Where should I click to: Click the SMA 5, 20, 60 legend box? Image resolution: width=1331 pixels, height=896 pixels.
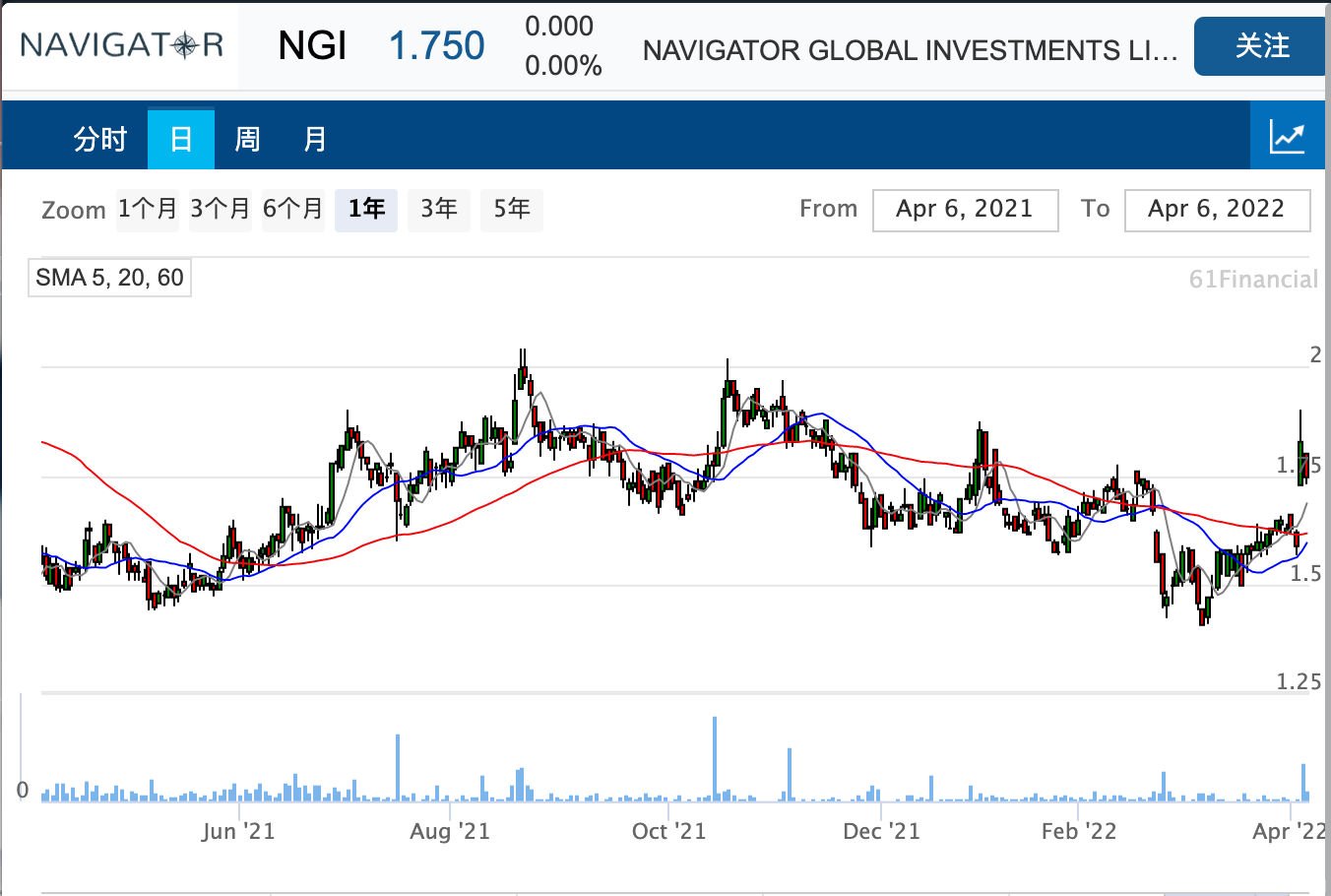tap(109, 278)
